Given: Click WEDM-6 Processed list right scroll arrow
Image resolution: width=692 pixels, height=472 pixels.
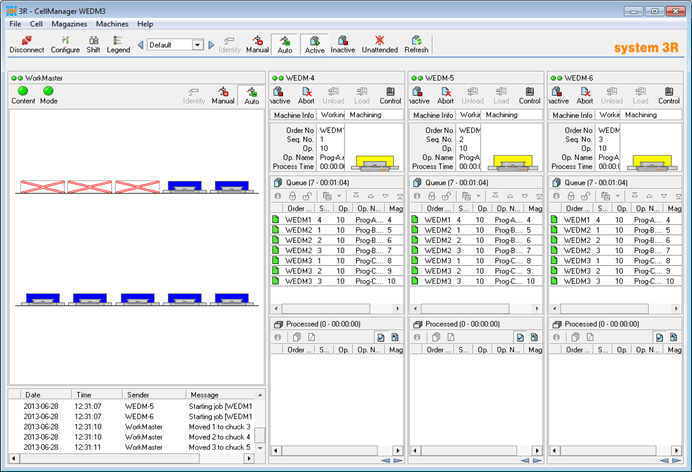Looking at the screenshot, I should [676, 451].
